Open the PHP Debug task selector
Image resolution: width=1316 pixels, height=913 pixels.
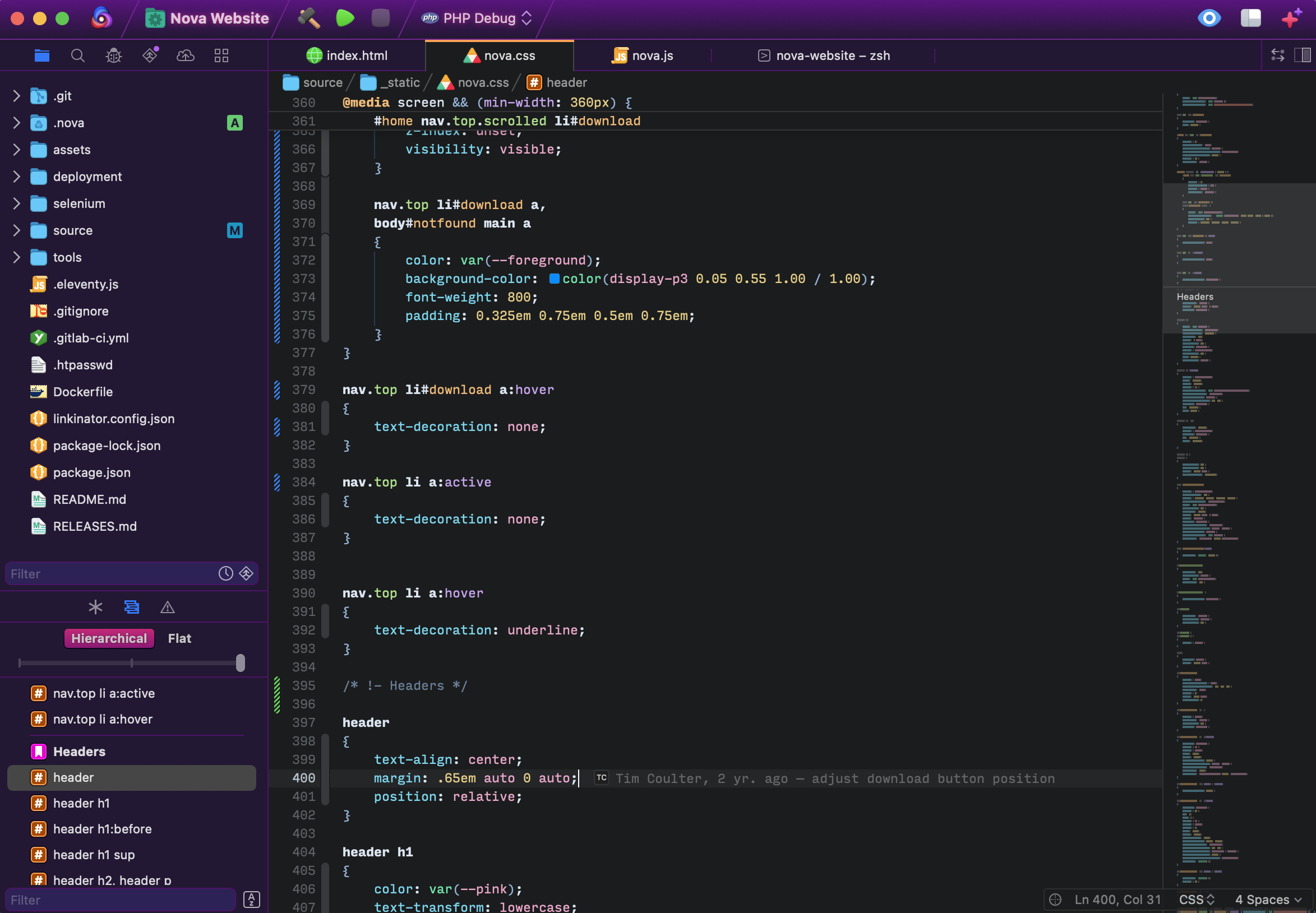click(477, 18)
